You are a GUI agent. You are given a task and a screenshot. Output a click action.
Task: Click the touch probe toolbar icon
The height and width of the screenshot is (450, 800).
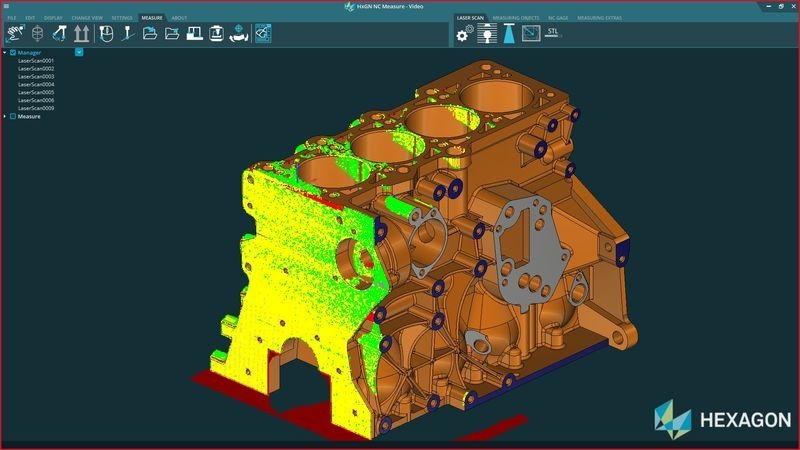coord(127,34)
